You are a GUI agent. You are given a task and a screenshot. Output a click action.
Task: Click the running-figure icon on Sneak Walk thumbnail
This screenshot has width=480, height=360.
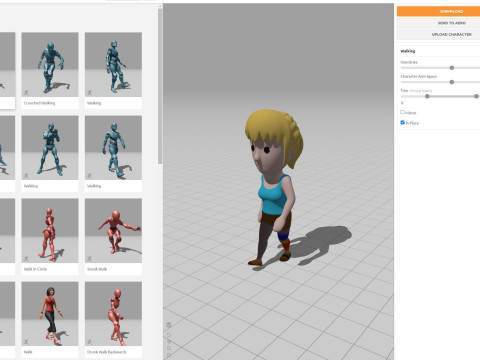(x=89, y=259)
